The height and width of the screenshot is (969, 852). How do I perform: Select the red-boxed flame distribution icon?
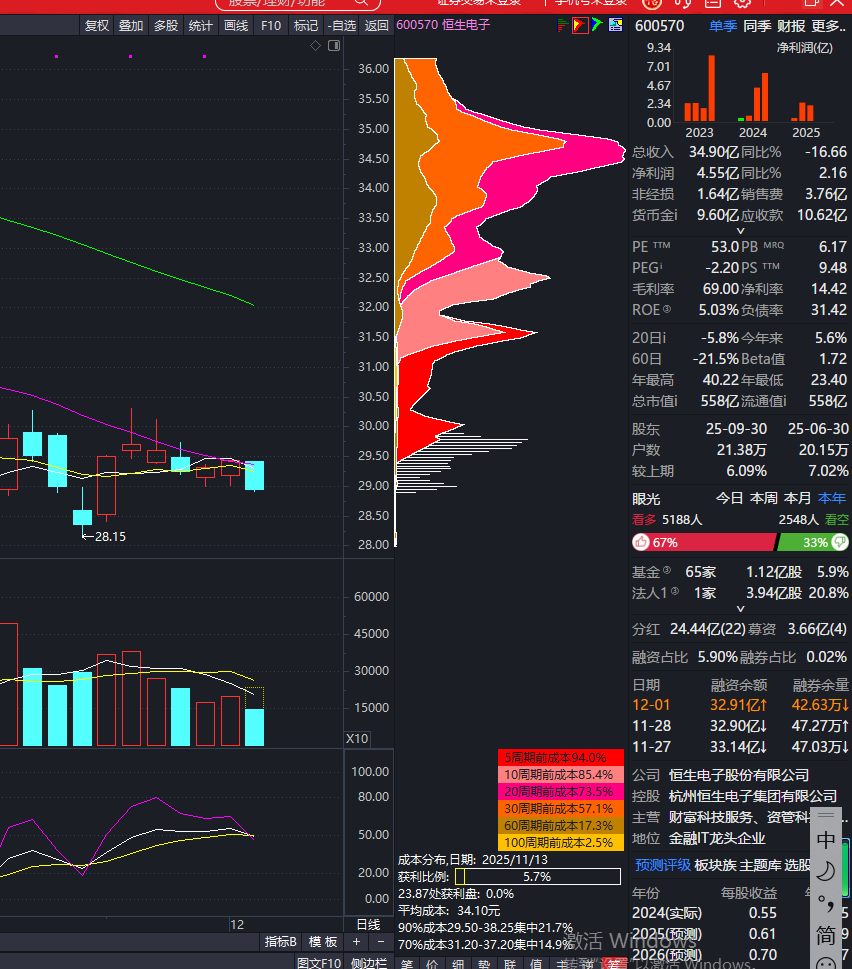coord(580,25)
